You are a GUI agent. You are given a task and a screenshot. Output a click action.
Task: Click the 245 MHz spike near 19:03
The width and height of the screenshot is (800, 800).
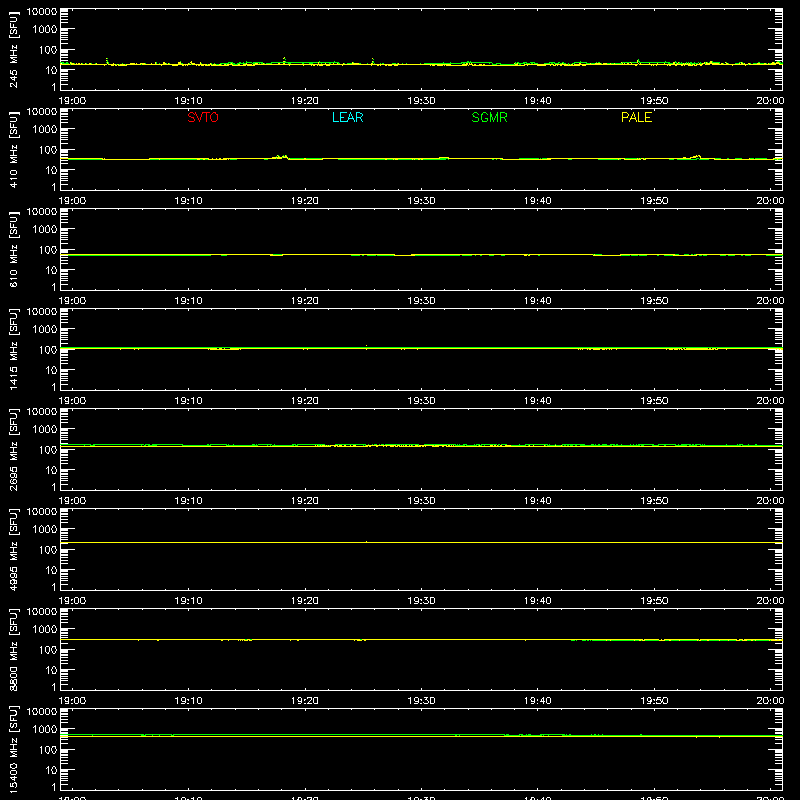pyautogui.click(x=107, y=61)
